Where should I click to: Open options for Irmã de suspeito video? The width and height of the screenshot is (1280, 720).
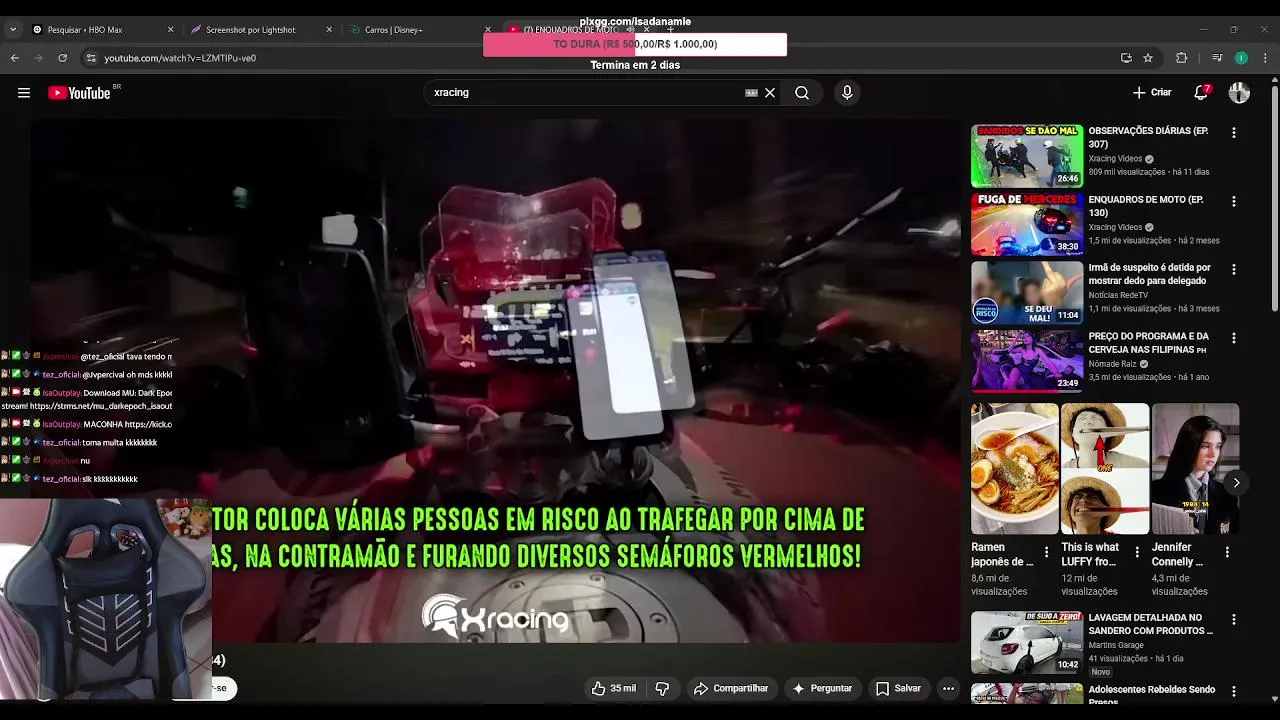point(1233,270)
